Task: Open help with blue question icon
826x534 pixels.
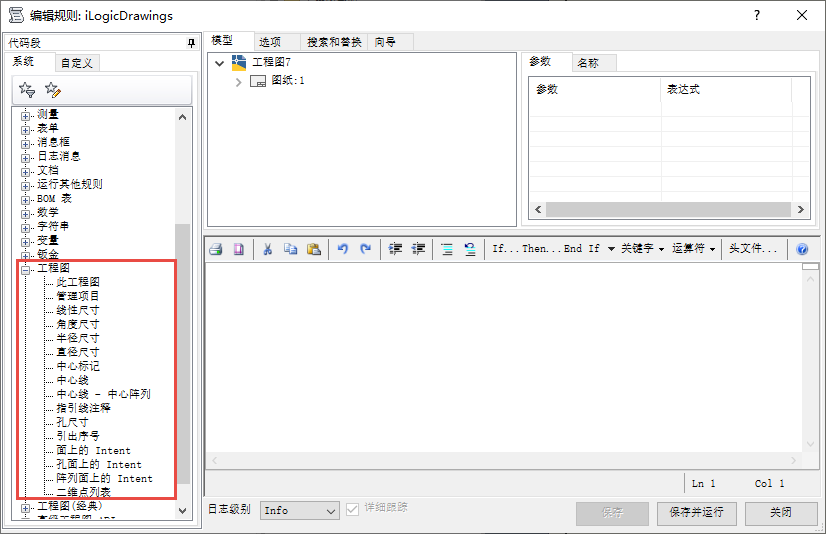Action: tap(802, 249)
